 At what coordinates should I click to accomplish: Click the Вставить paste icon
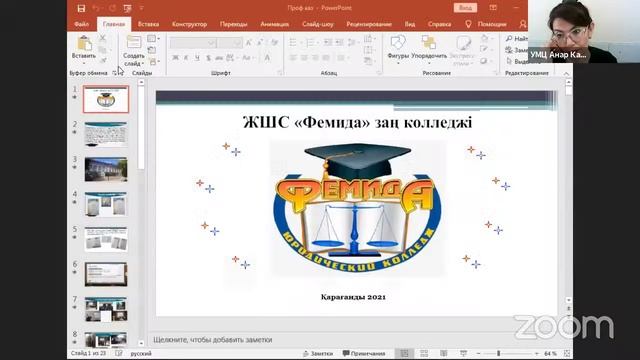(x=84, y=43)
